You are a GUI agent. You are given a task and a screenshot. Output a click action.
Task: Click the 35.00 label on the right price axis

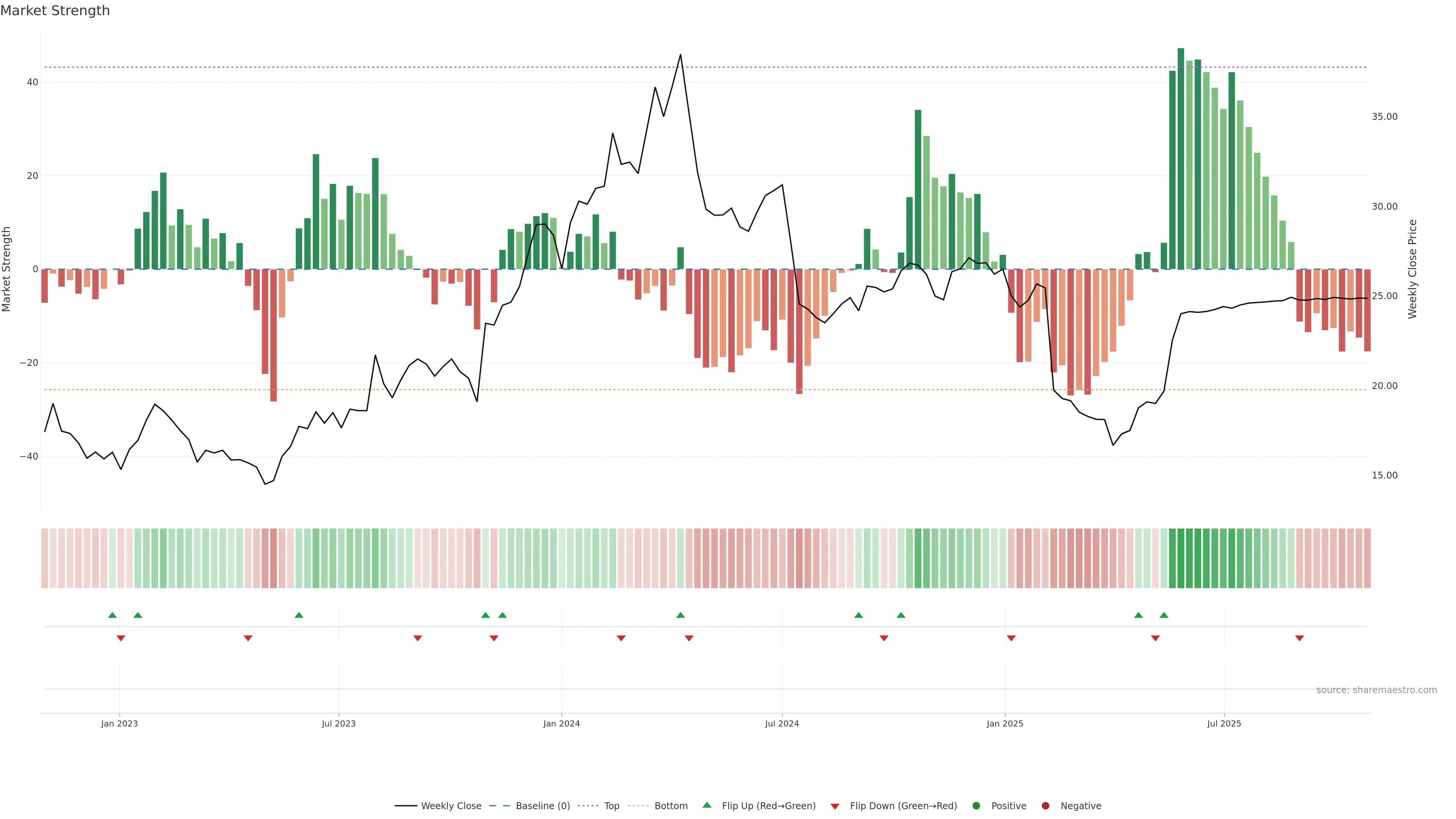(x=1384, y=117)
